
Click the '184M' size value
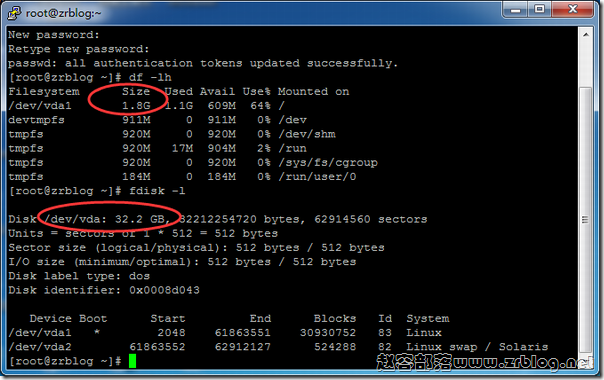(x=136, y=177)
